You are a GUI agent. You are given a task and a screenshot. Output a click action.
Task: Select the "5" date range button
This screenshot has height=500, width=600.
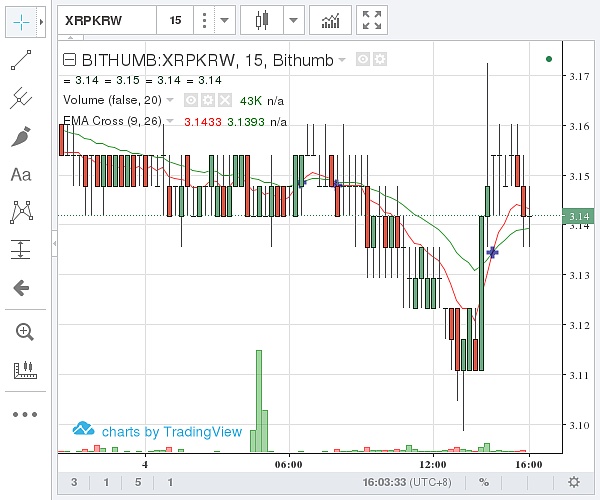[139, 482]
